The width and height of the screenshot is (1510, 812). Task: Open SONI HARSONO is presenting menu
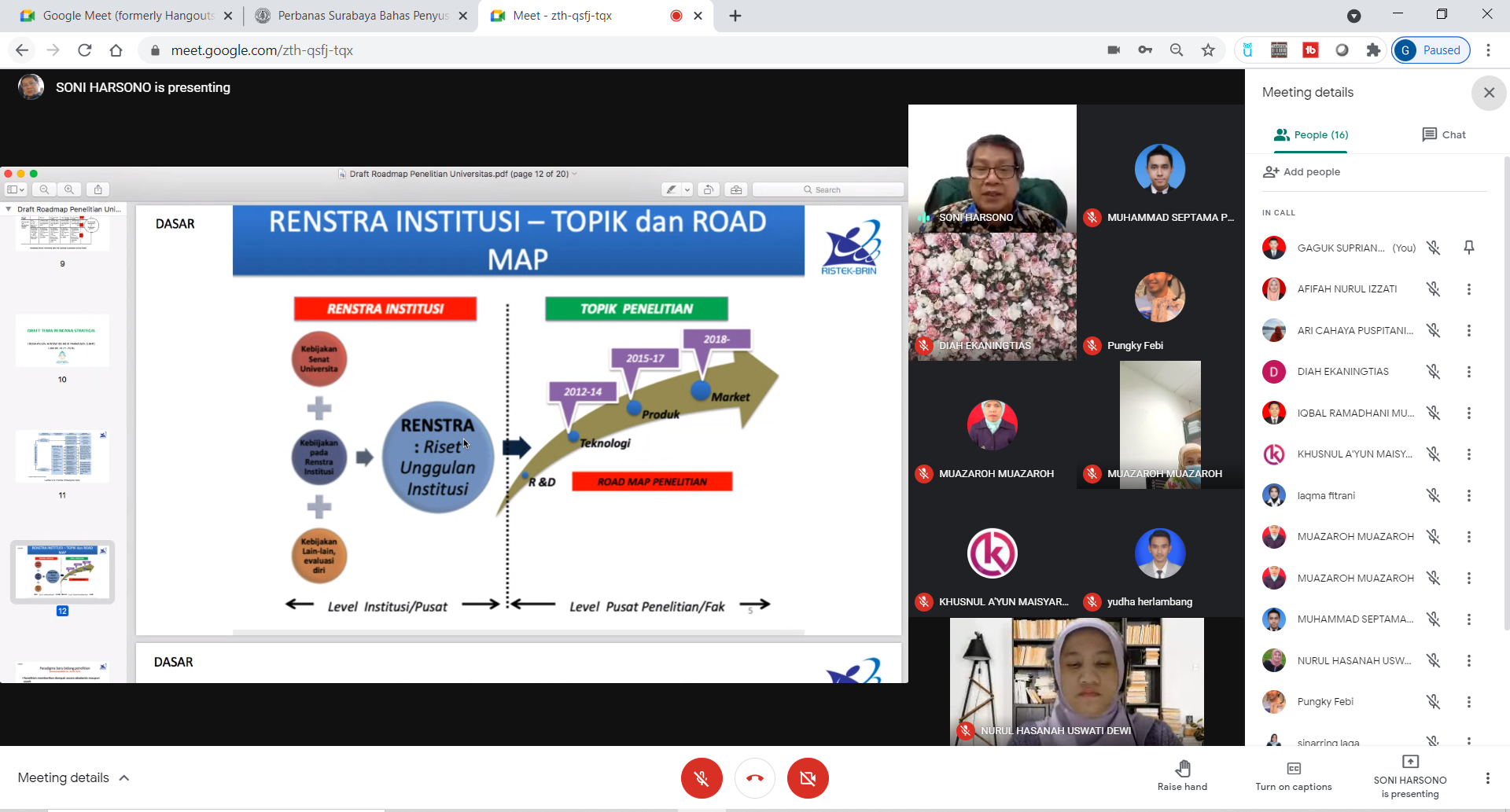click(x=1410, y=777)
